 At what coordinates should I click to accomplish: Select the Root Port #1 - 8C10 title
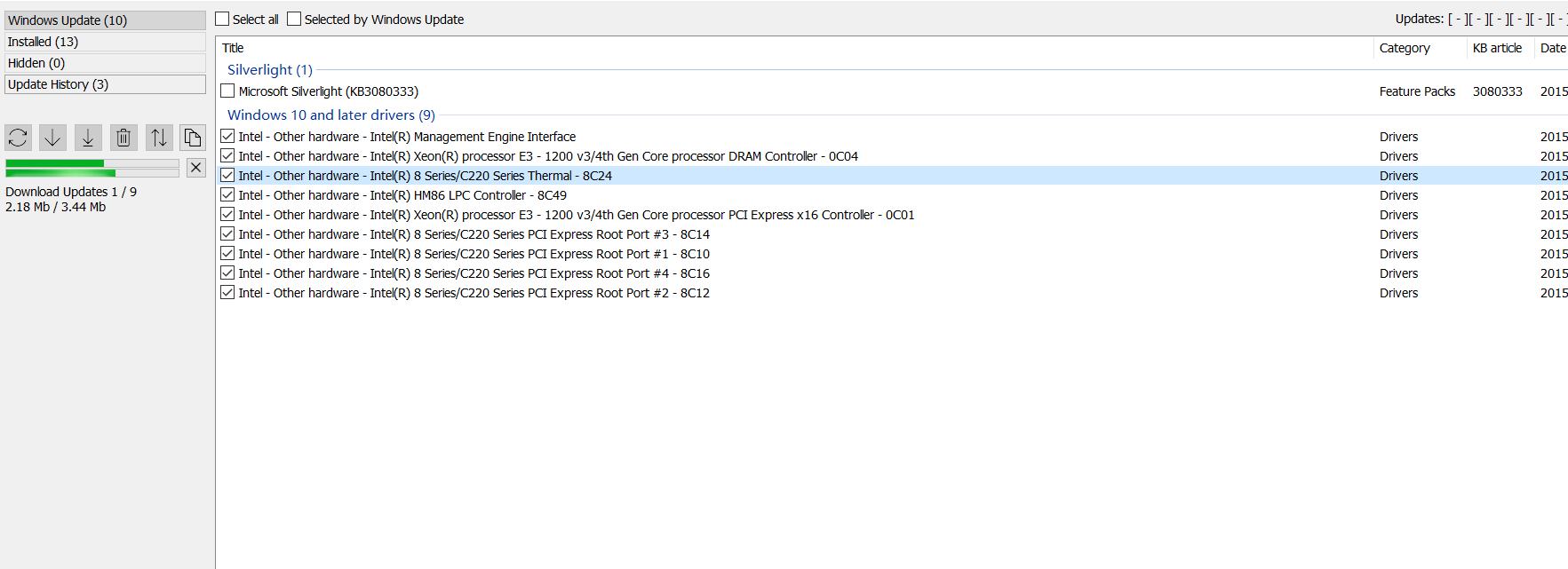click(x=474, y=254)
